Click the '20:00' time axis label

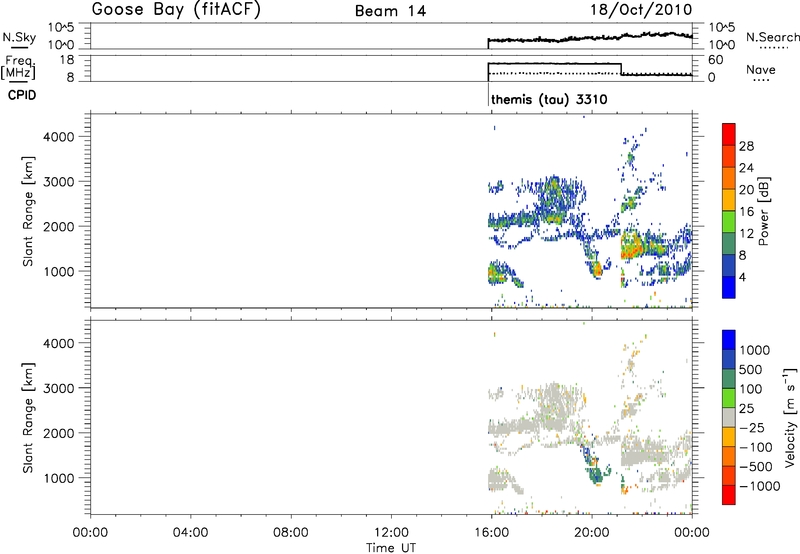click(x=591, y=533)
